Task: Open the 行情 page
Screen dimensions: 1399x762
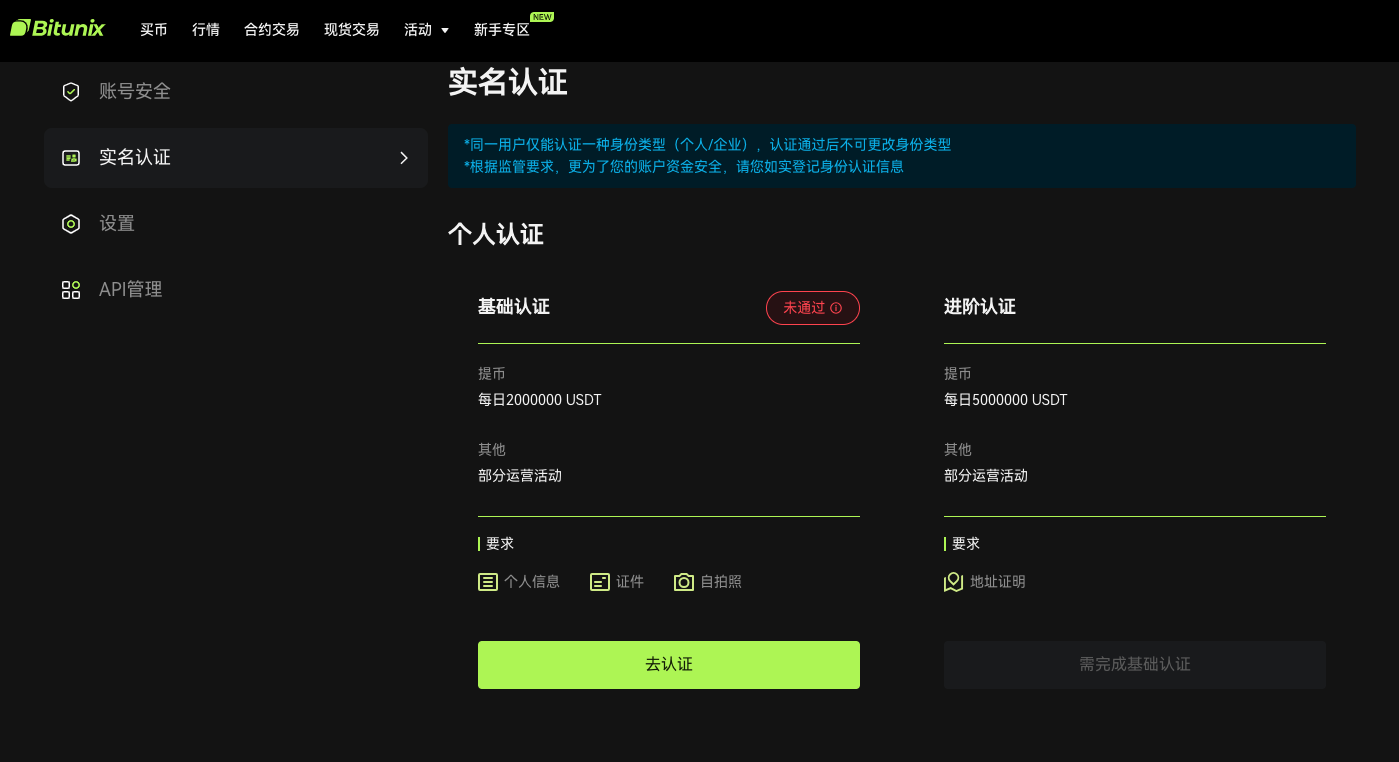Action: click(x=206, y=30)
